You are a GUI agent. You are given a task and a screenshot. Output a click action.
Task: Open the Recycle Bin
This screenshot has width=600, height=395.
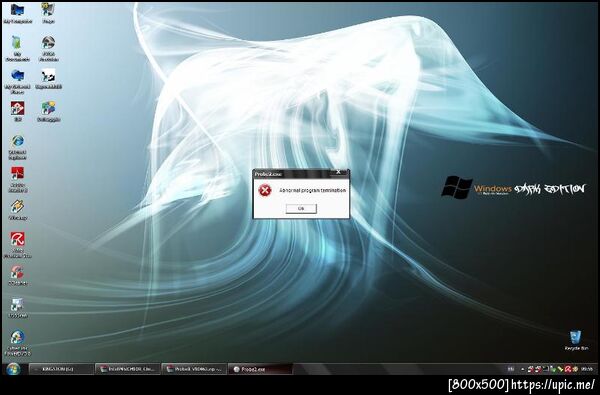point(576,341)
